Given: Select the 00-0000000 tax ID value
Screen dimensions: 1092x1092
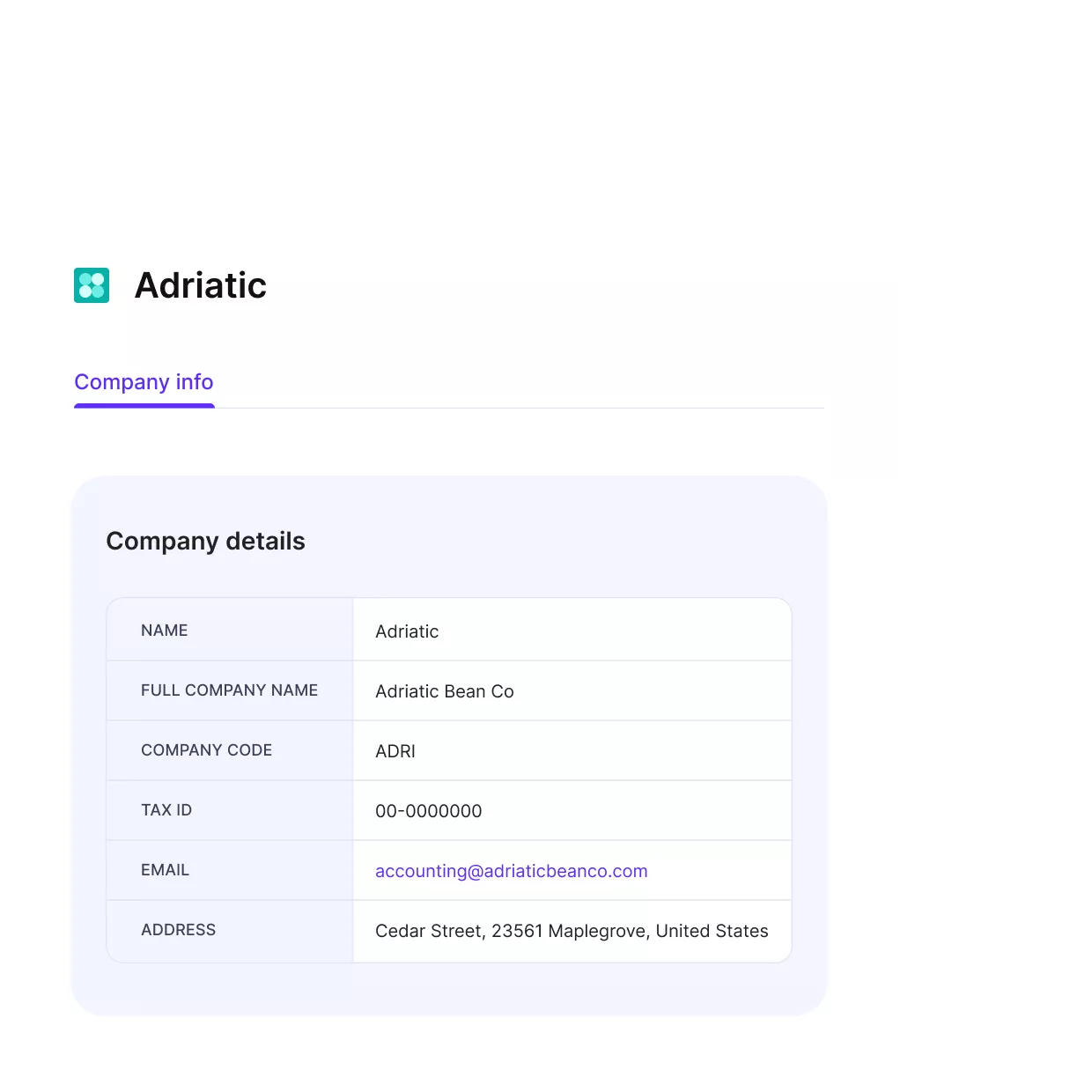Looking at the screenshot, I should point(429,811).
